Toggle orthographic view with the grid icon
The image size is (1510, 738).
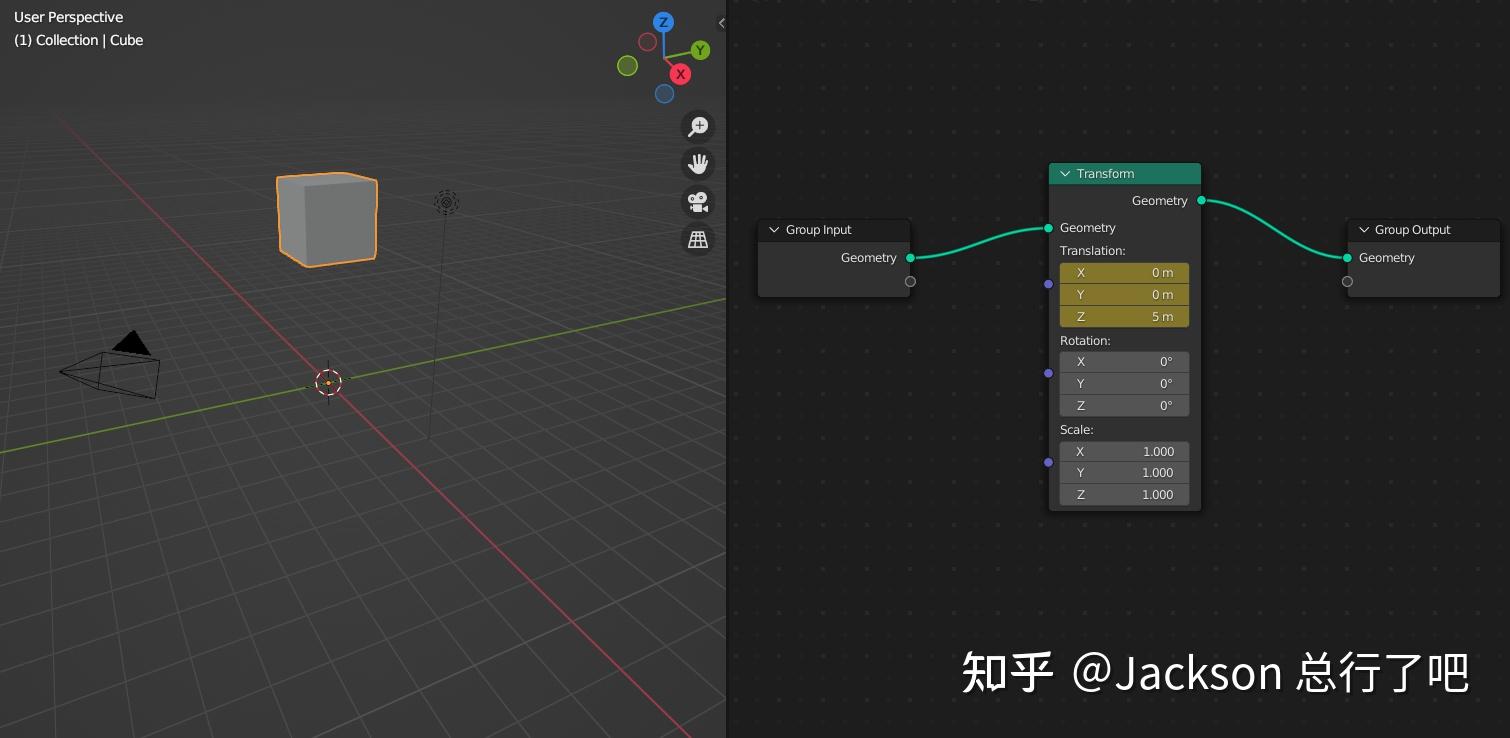[x=697, y=240]
